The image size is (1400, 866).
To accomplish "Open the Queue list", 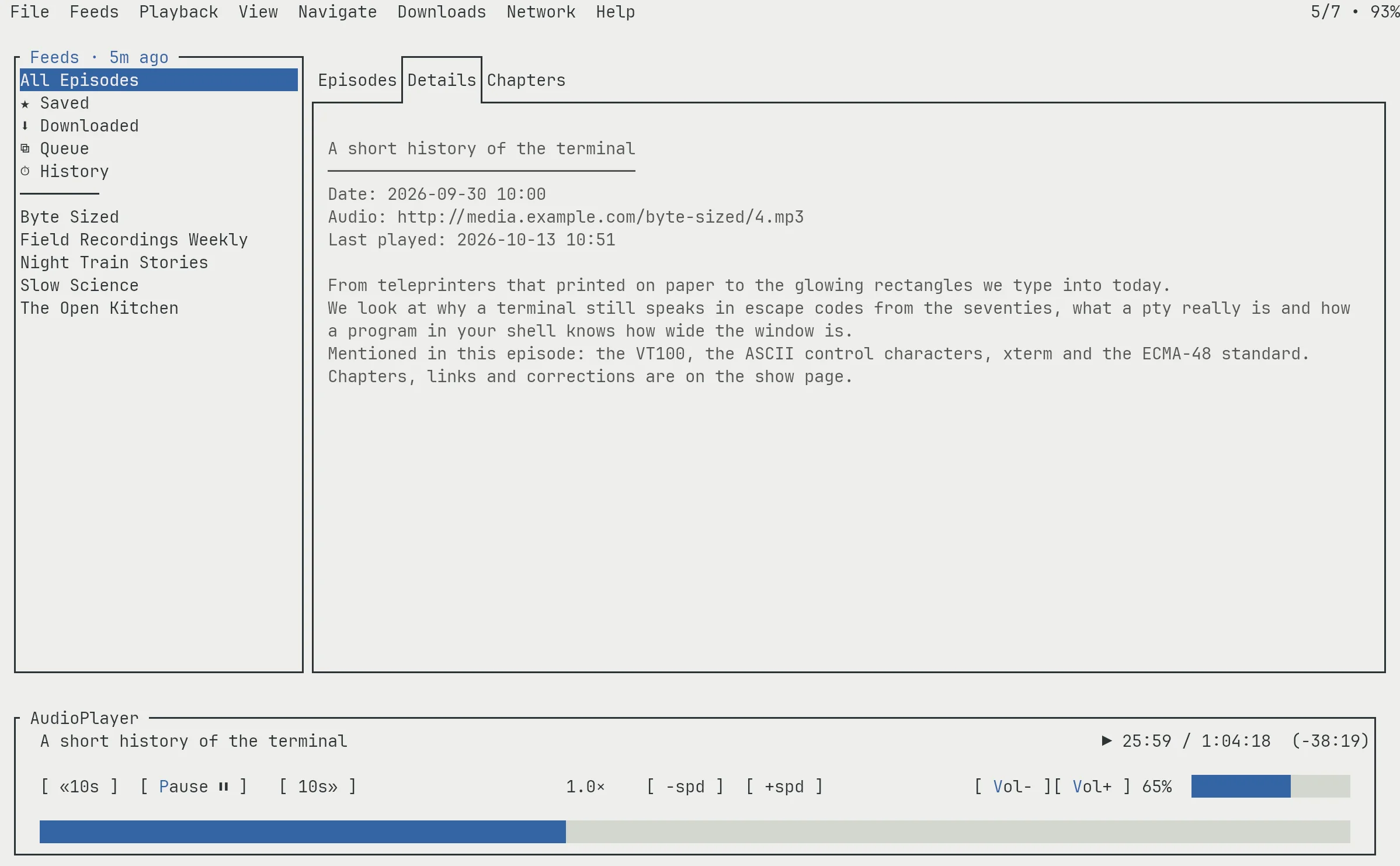I will 159,148.
